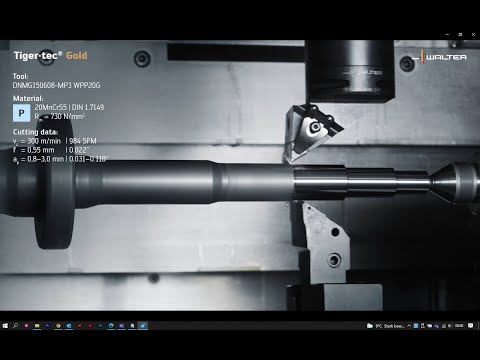Open Microsoft Edge from the taskbar
This screenshot has width=480, height=360.
(111, 326)
